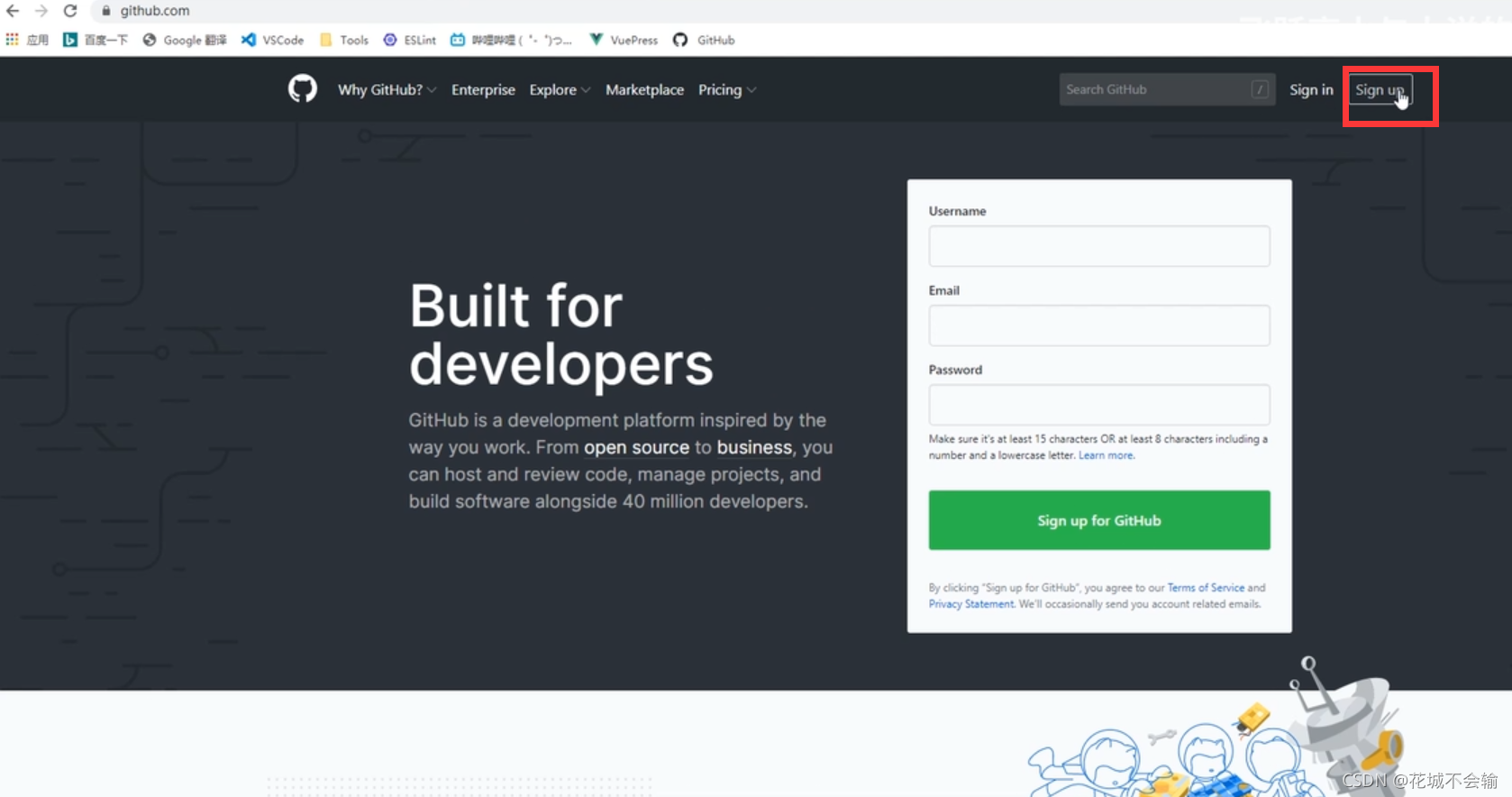The image size is (1512, 797).
Task: Click the business link in the description
Action: tap(754, 447)
